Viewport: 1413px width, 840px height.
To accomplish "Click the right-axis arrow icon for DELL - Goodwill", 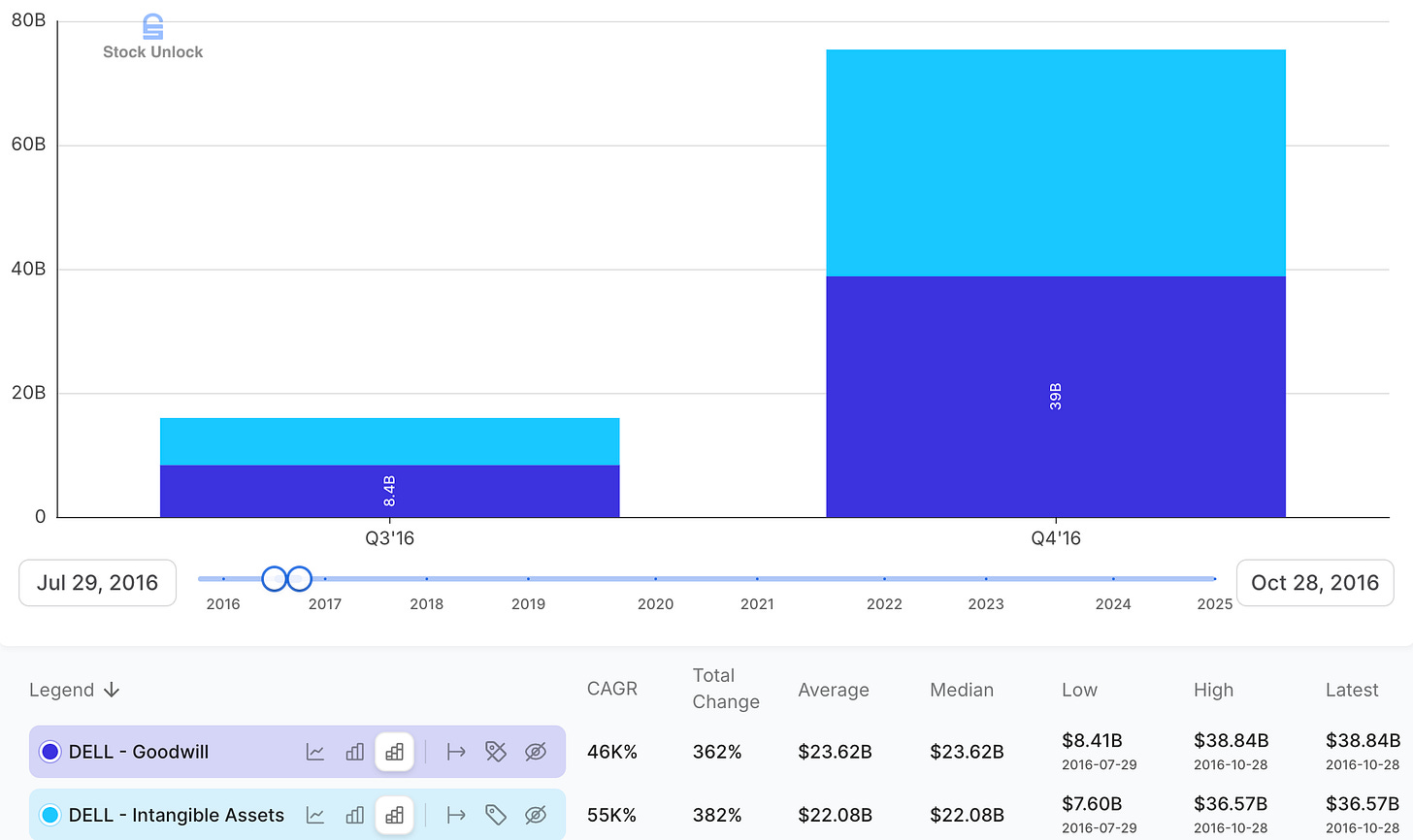I will click(x=456, y=752).
